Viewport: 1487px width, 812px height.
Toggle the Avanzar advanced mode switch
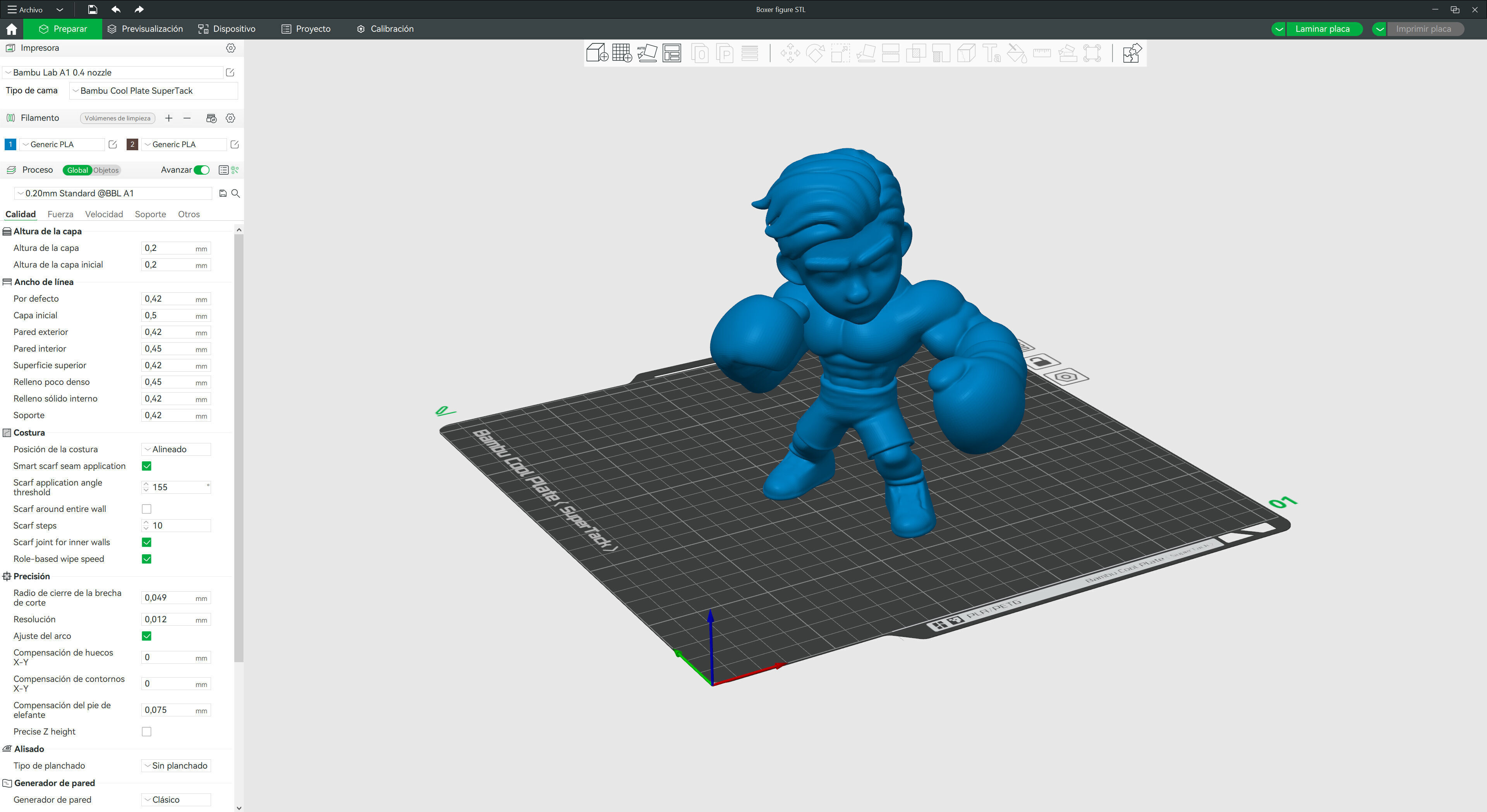click(x=201, y=170)
